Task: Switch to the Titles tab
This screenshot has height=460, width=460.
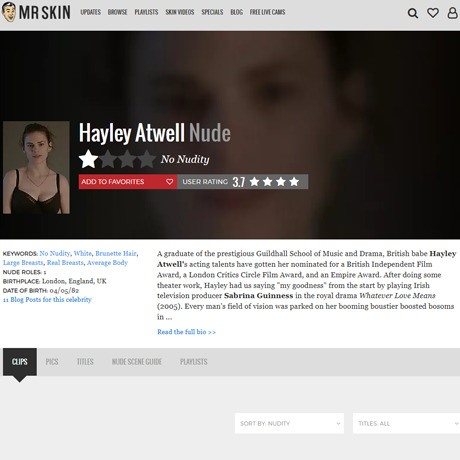Action: point(85,362)
